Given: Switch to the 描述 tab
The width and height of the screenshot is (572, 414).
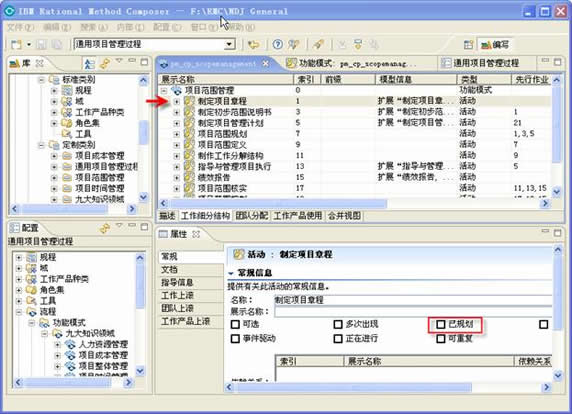Looking at the screenshot, I should pos(167,216).
